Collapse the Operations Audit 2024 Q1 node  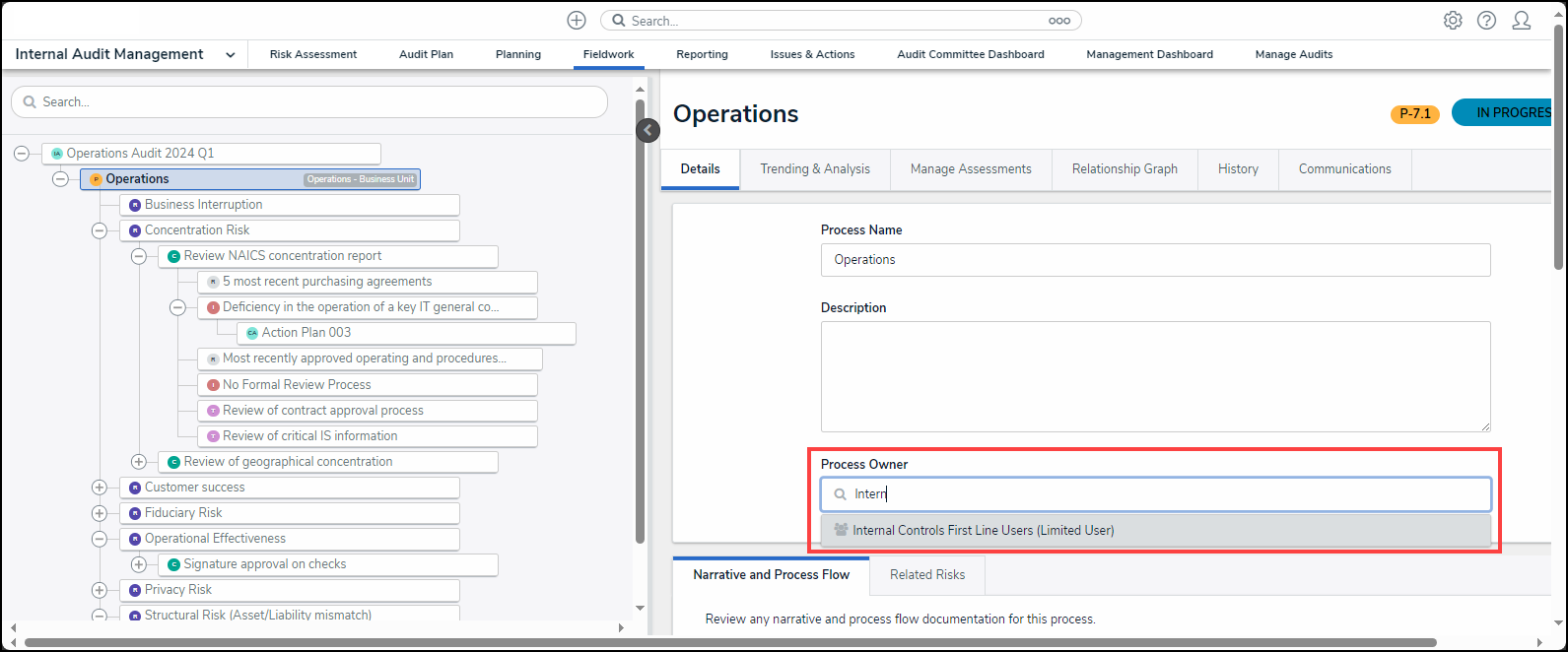point(22,154)
